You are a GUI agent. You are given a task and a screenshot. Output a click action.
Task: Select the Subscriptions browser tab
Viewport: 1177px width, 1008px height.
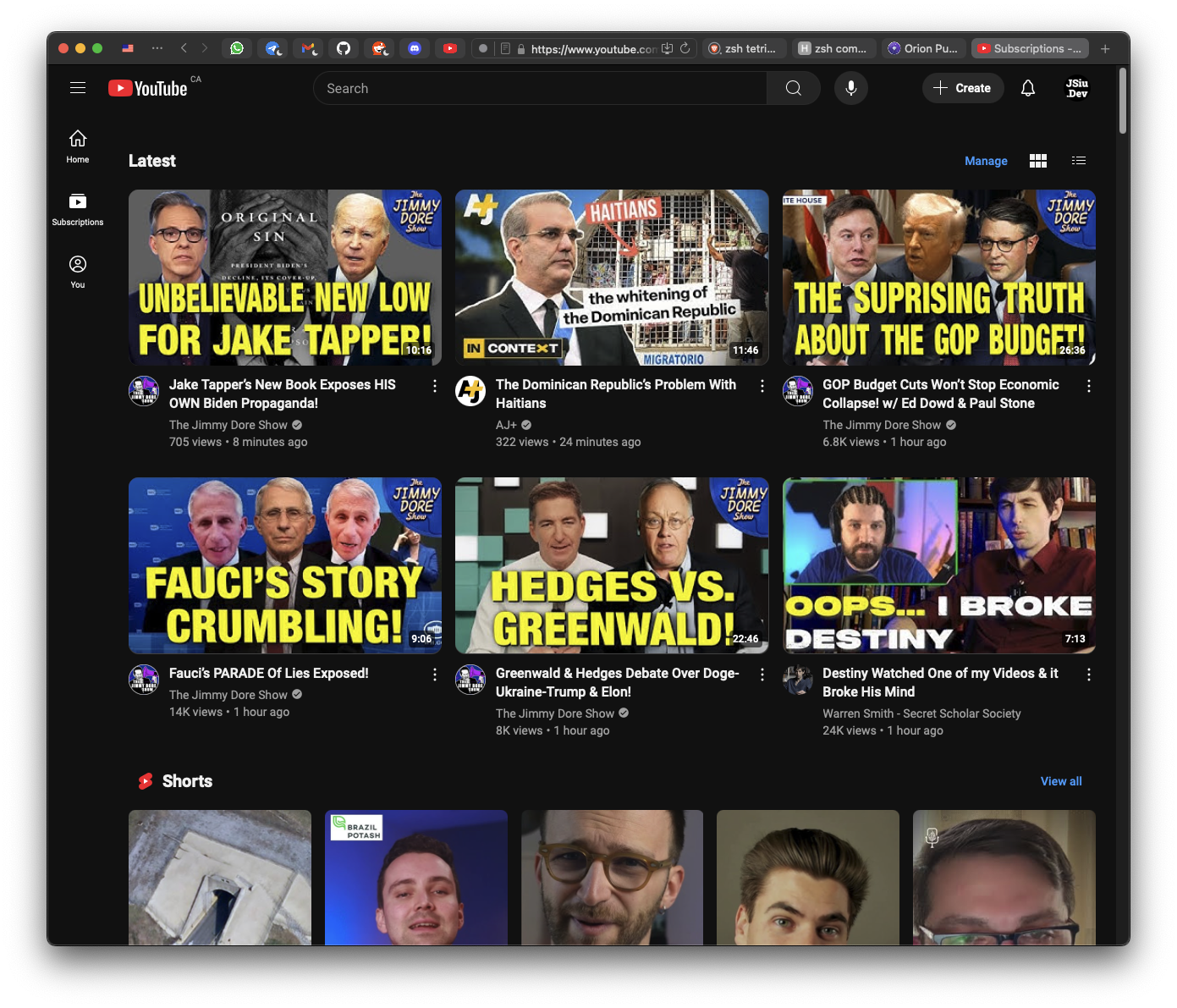[1030, 48]
